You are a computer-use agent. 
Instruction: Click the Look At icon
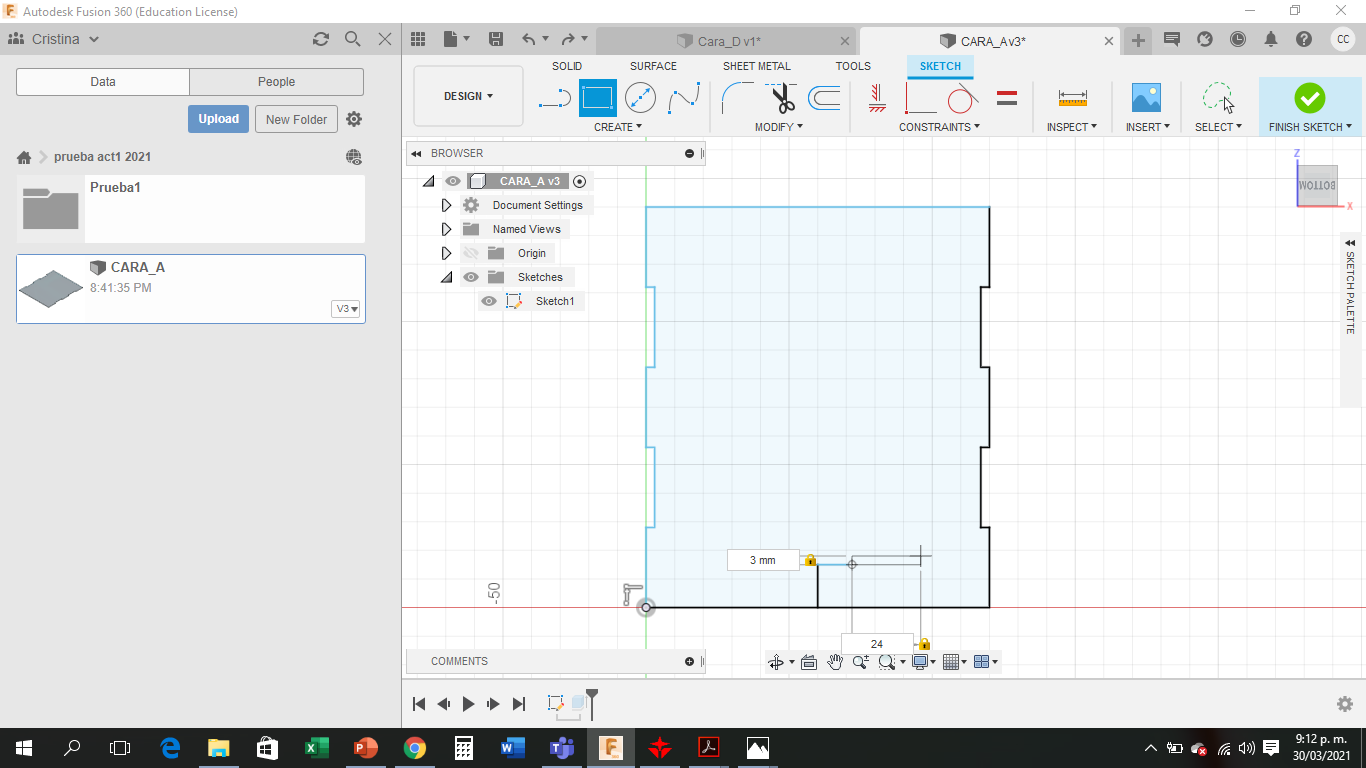coord(809,662)
